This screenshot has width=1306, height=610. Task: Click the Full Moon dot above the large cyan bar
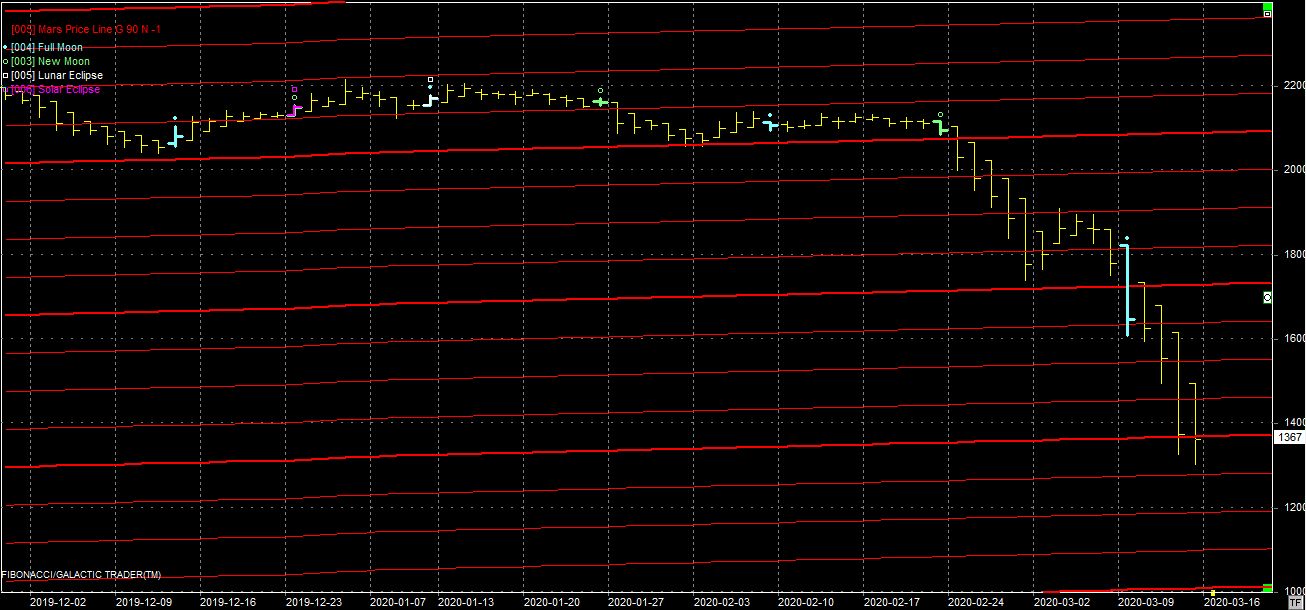(1127, 238)
